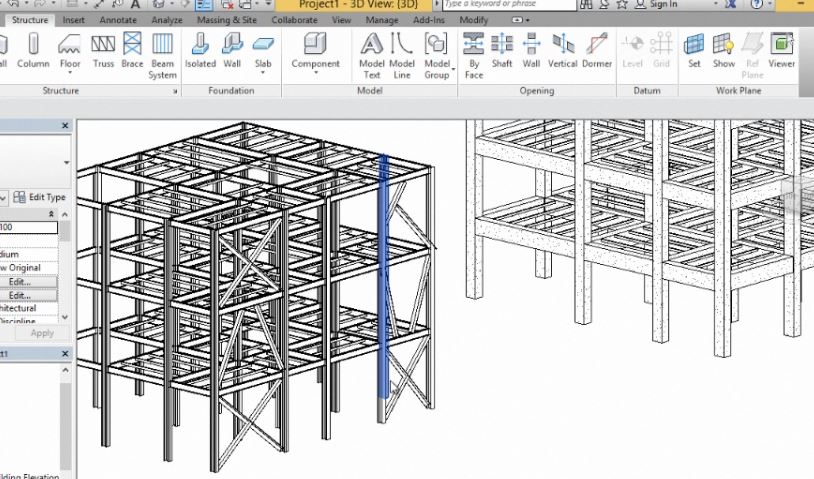This screenshot has height=479, width=814.
Task: Expand the Floor tool dropdown arrow
Action: [70, 73]
